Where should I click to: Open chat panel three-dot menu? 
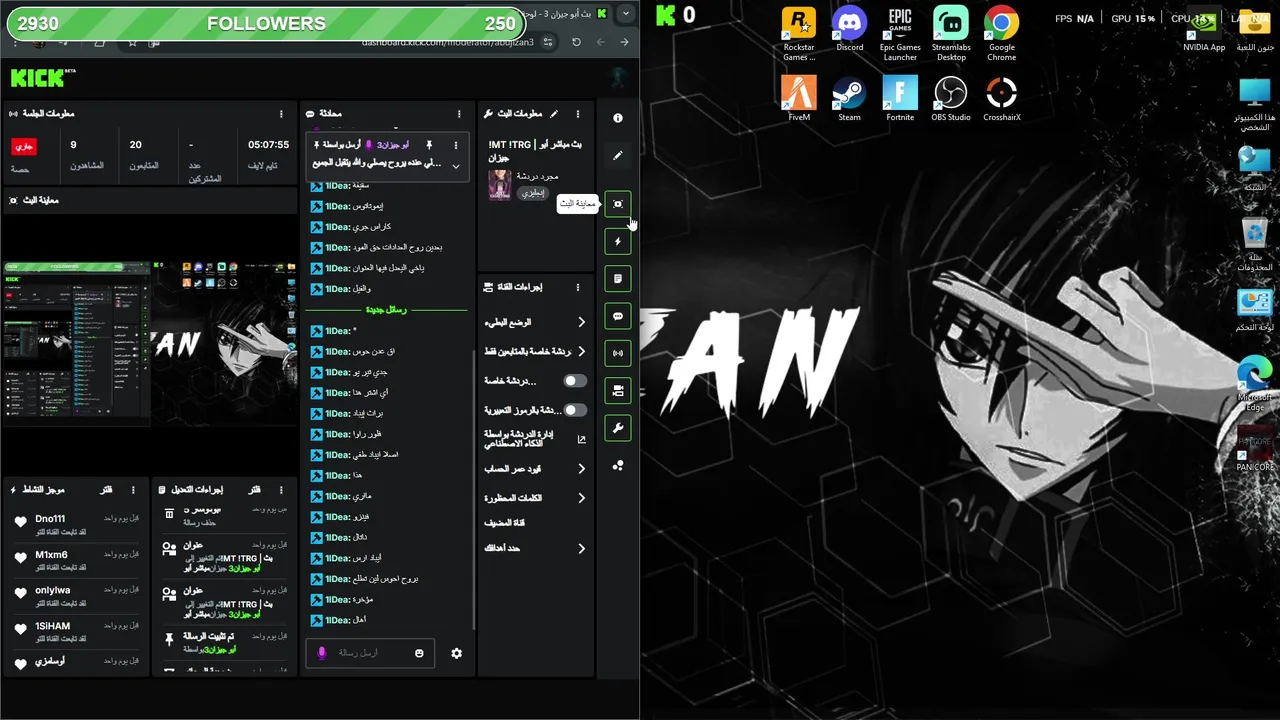click(459, 114)
